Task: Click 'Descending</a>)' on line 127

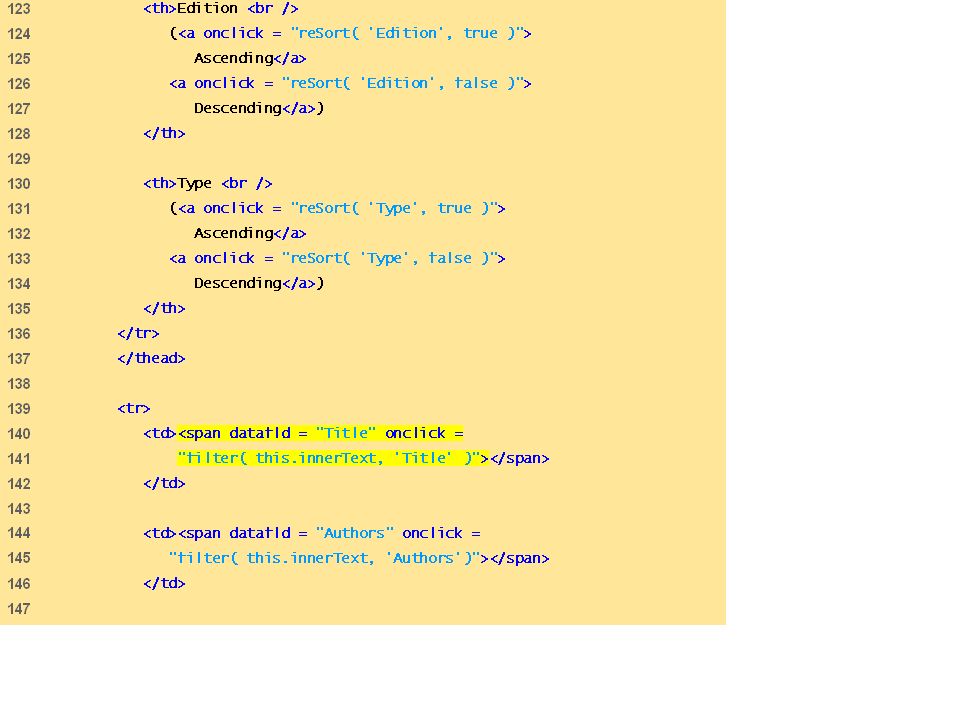Action: pyautogui.click(x=259, y=108)
